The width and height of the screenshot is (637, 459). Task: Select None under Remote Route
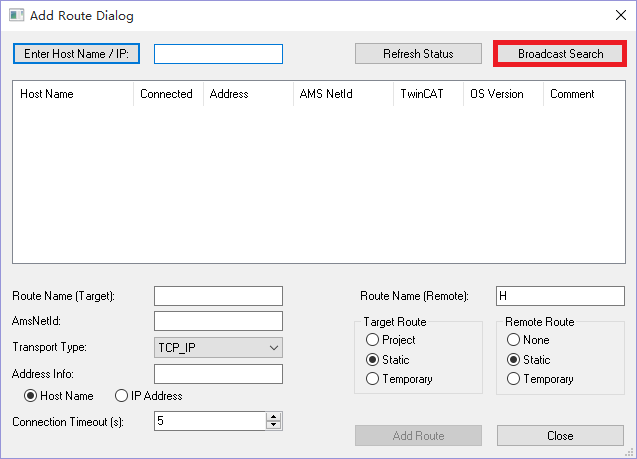[515, 341]
